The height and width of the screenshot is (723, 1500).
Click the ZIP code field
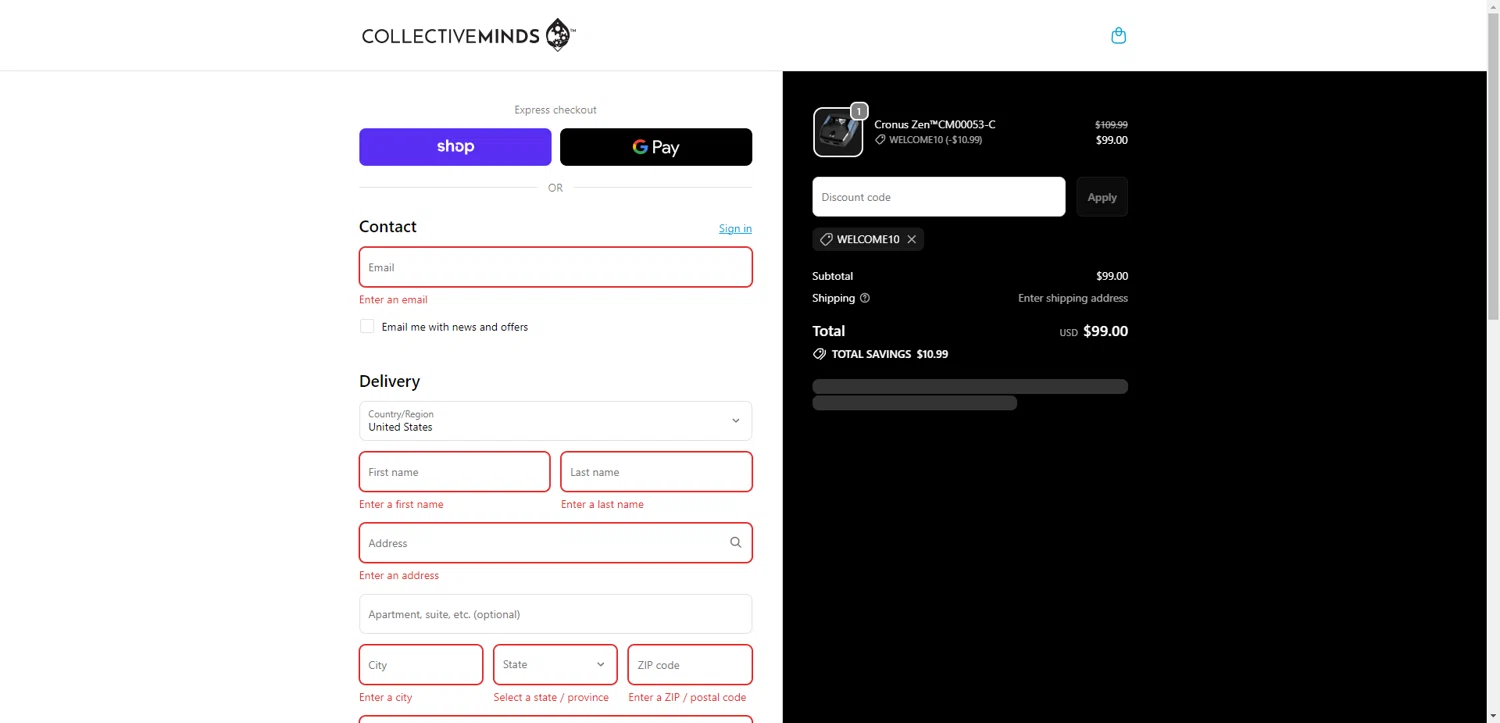coord(690,665)
